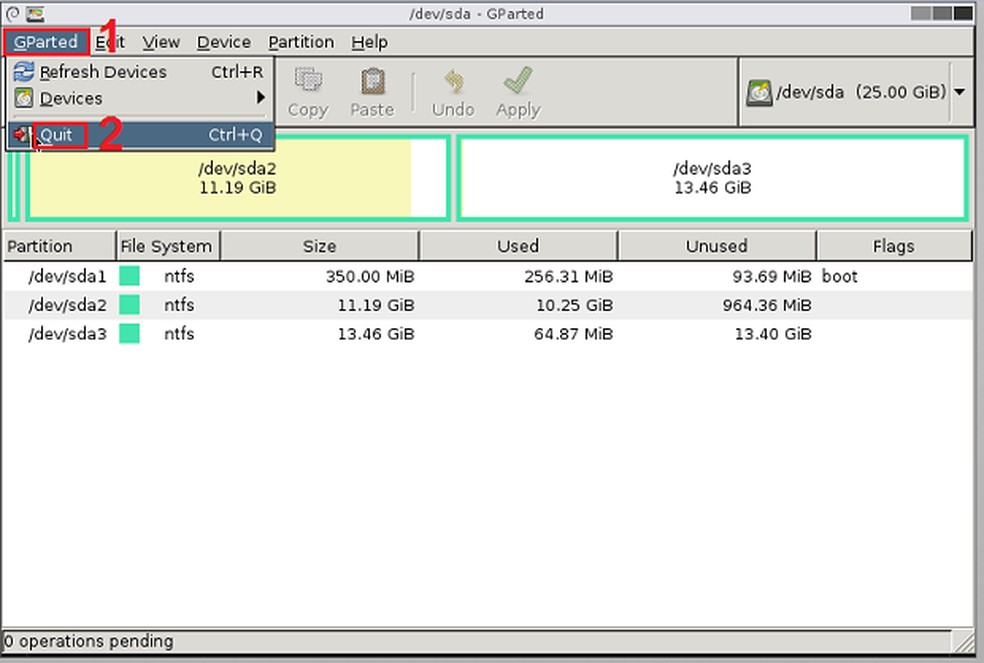The width and height of the screenshot is (984, 663).
Task: Sort by the File System column header
Action: (168, 245)
